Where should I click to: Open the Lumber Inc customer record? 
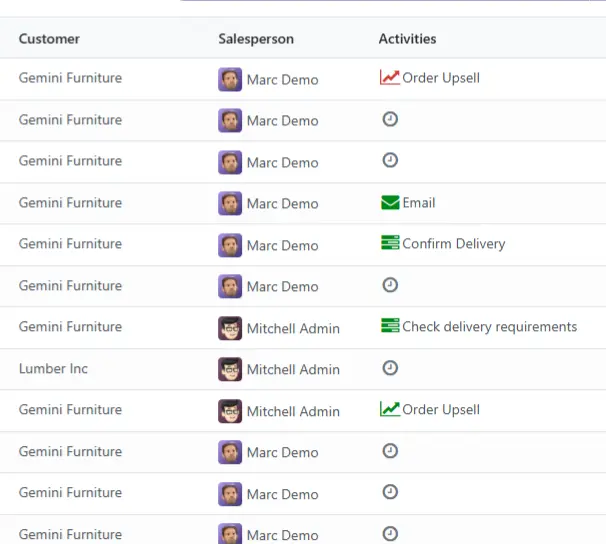(53, 368)
